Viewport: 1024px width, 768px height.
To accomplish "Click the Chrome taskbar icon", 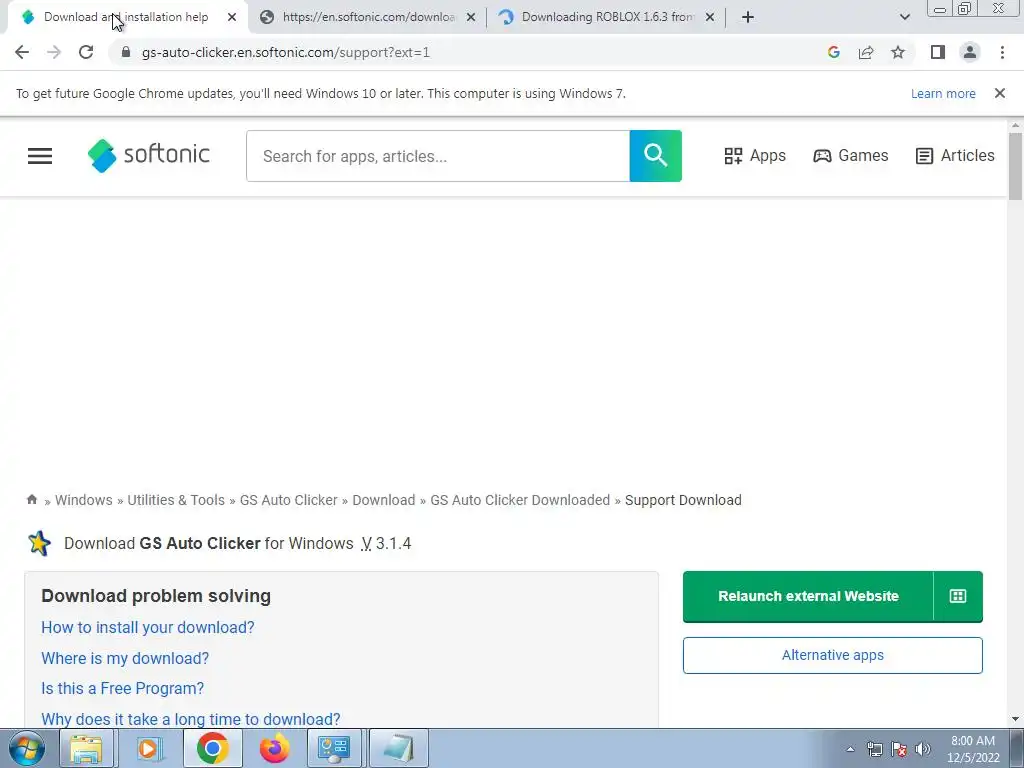I will 212,748.
